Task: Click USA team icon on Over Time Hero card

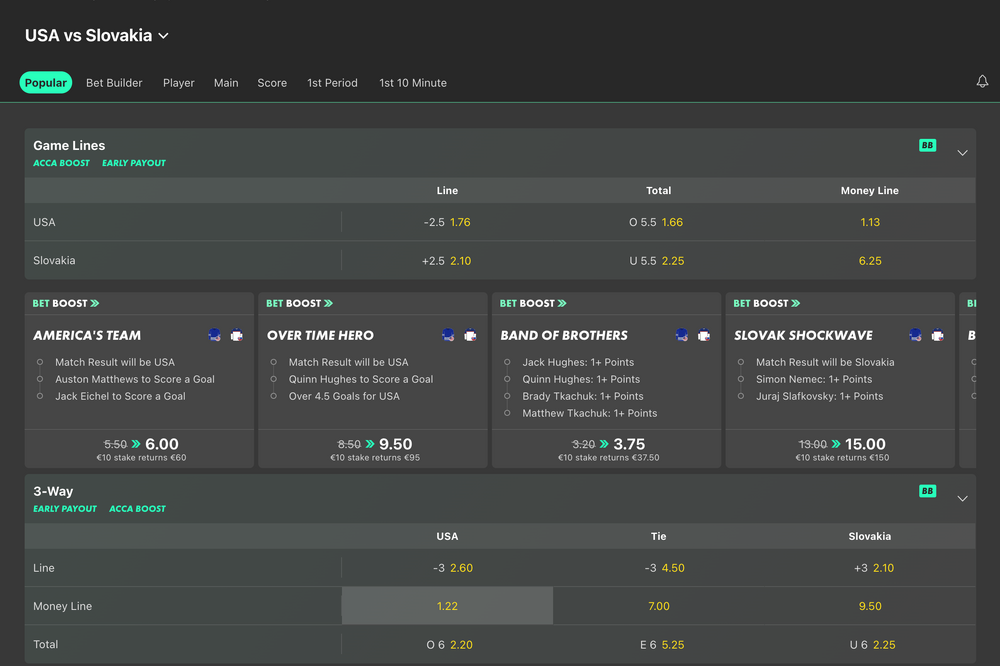Action: pyautogui.click(x=448, y=335)
